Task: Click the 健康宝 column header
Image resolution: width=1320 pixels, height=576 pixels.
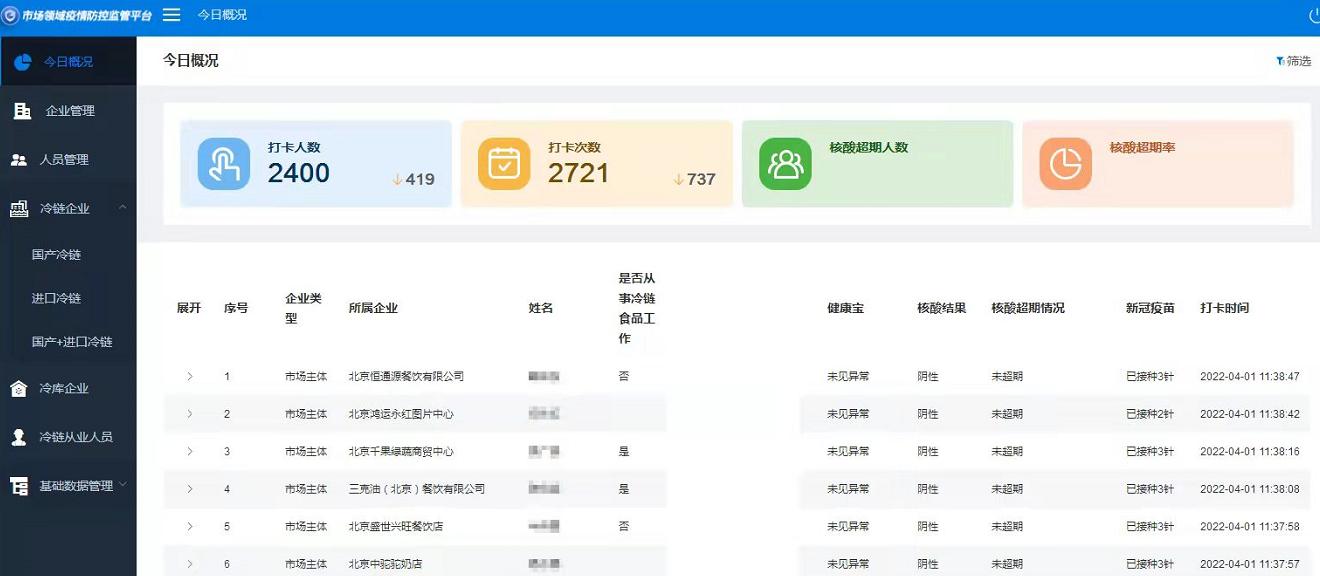Action: [845, 308]
